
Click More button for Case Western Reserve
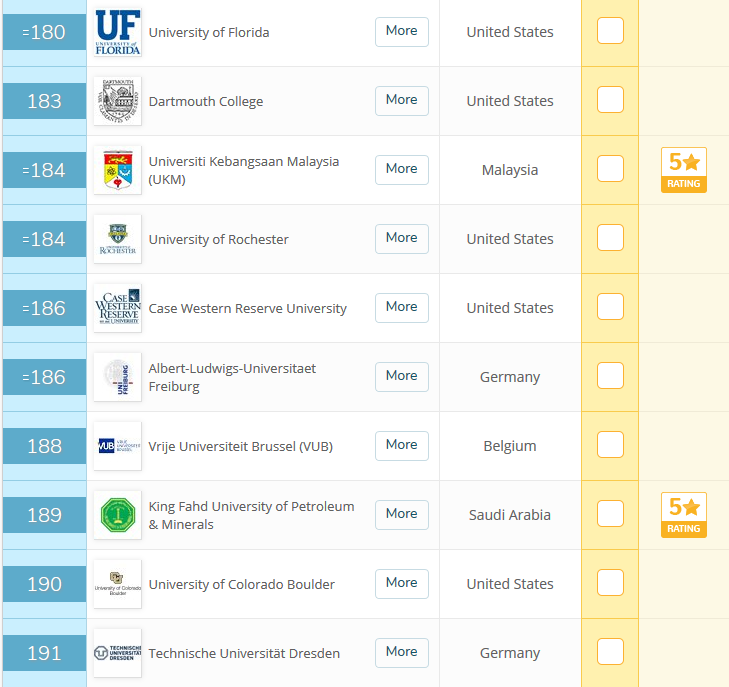[401, 307]
